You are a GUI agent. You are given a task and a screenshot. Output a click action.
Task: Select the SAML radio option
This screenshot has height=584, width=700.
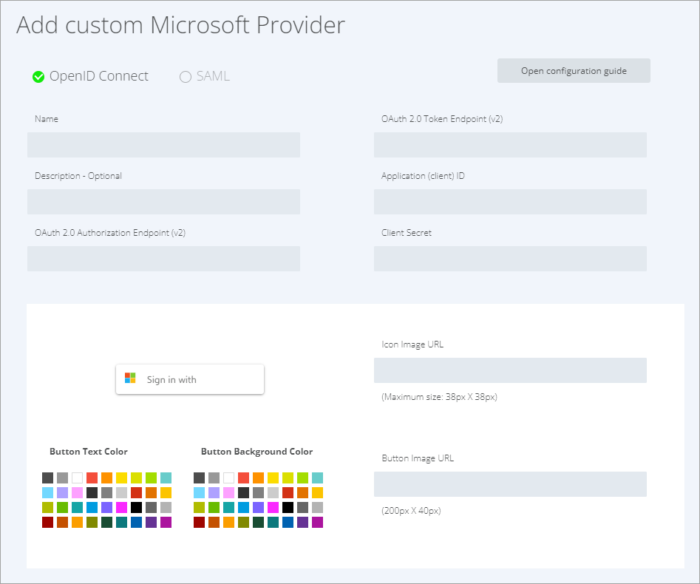(x=185, y=77)
